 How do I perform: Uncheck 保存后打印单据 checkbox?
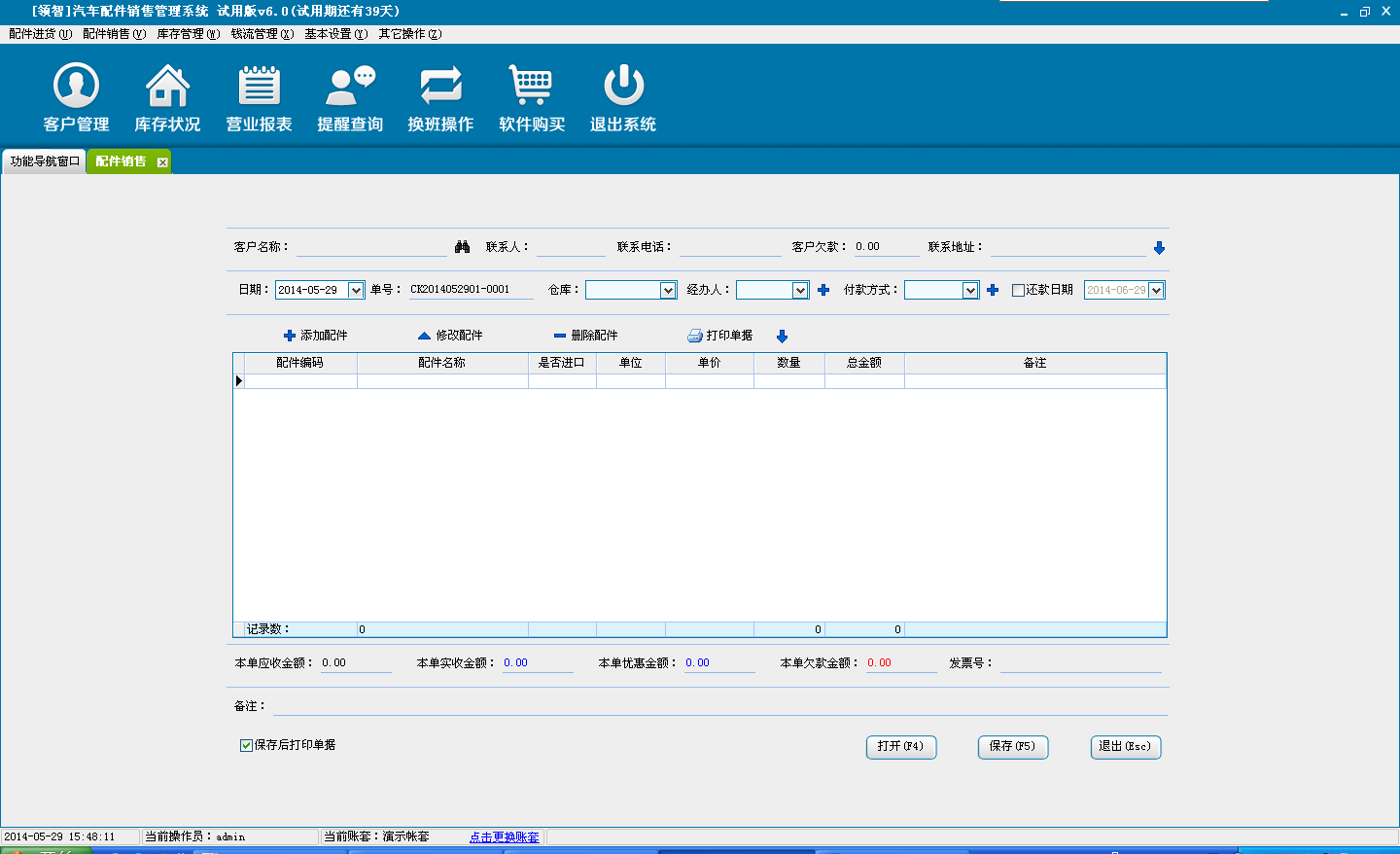(246, 745)
